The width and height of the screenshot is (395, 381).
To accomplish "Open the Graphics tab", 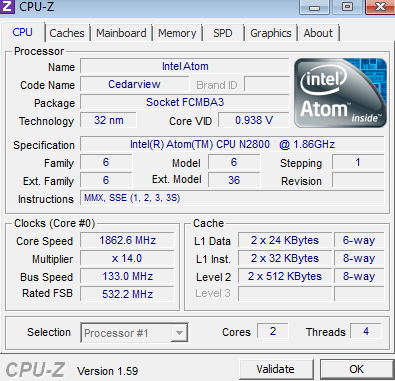I will [x=271, y=33].
